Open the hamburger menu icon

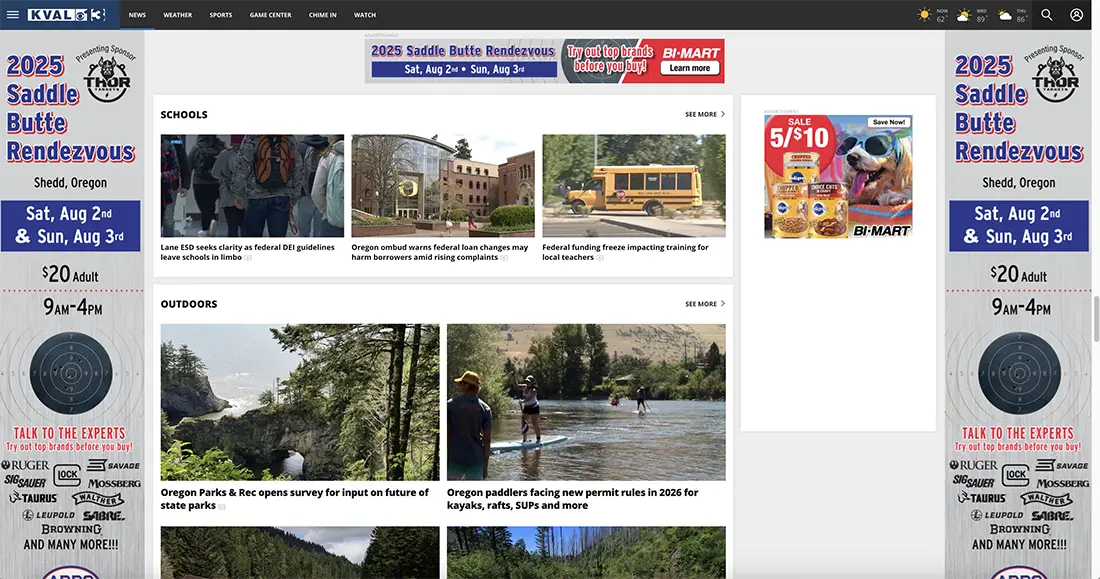(x=13, y=15)
